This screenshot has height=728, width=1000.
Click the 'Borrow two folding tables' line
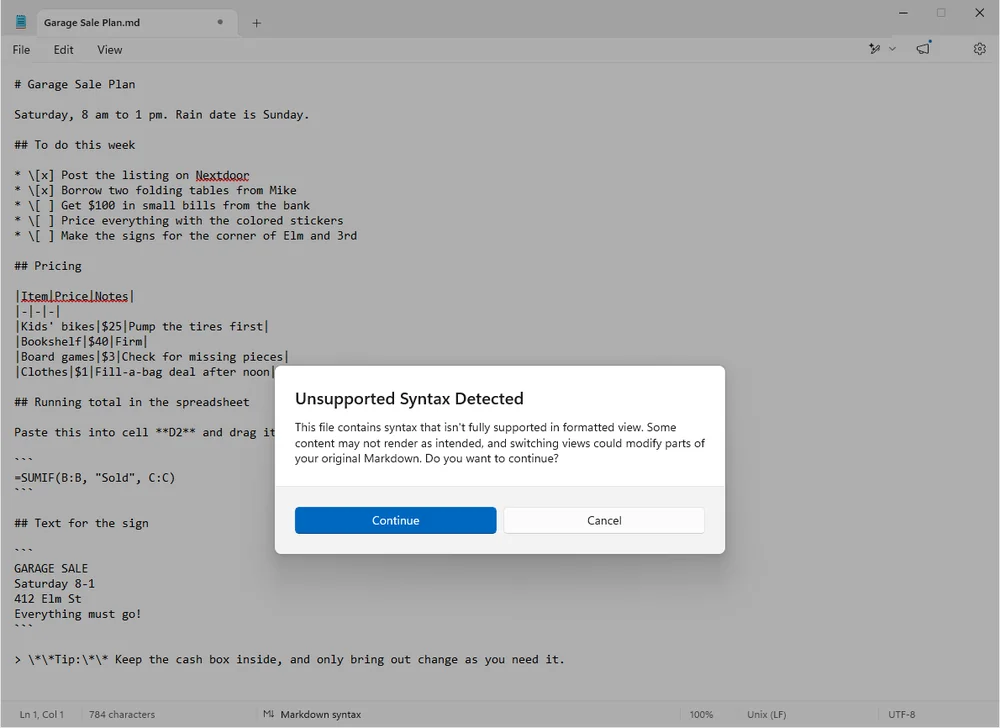point(155,191)
